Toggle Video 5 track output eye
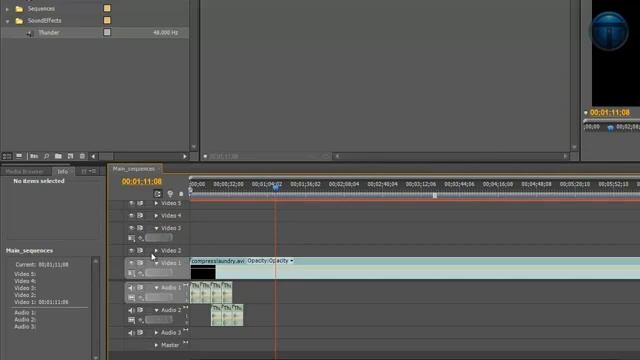This screenshot has height=360, width=640. tap(131, 203)
